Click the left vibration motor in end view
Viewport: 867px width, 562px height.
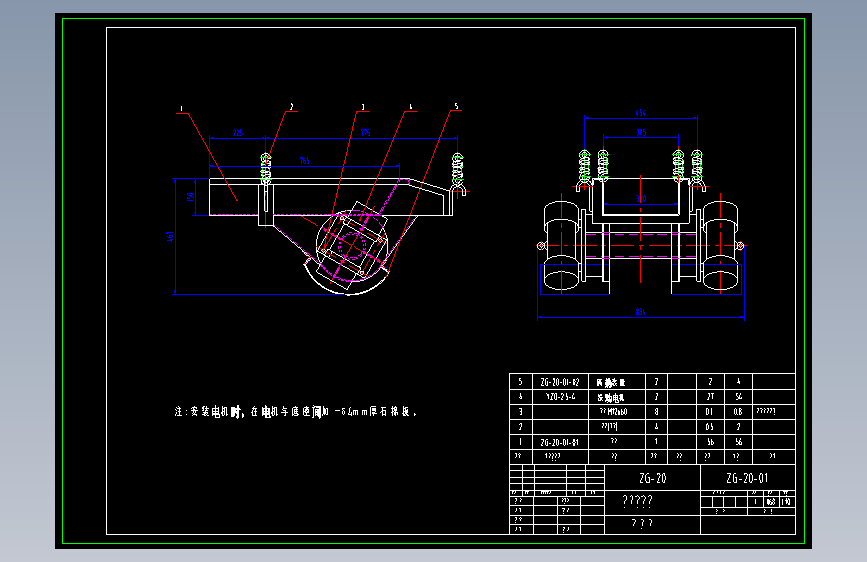[562, 246]
